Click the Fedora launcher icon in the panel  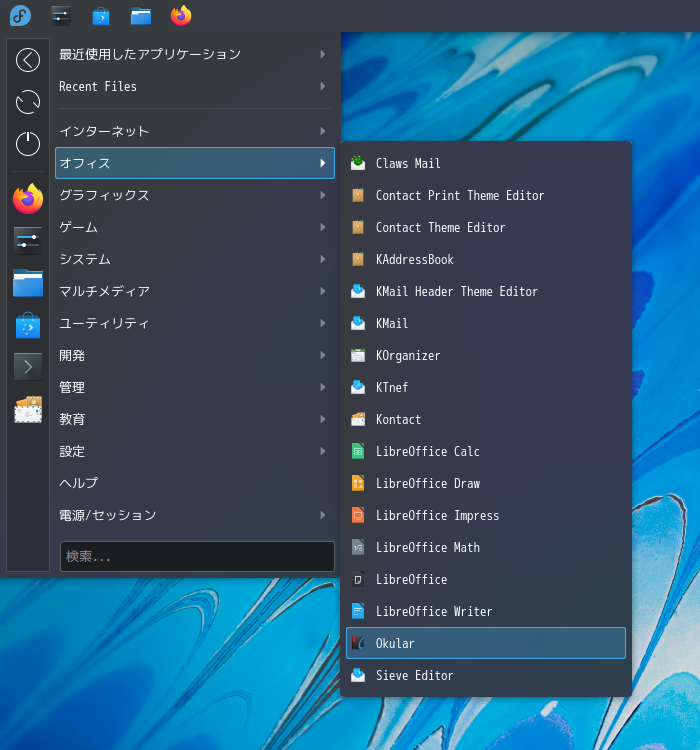[21, 15]
